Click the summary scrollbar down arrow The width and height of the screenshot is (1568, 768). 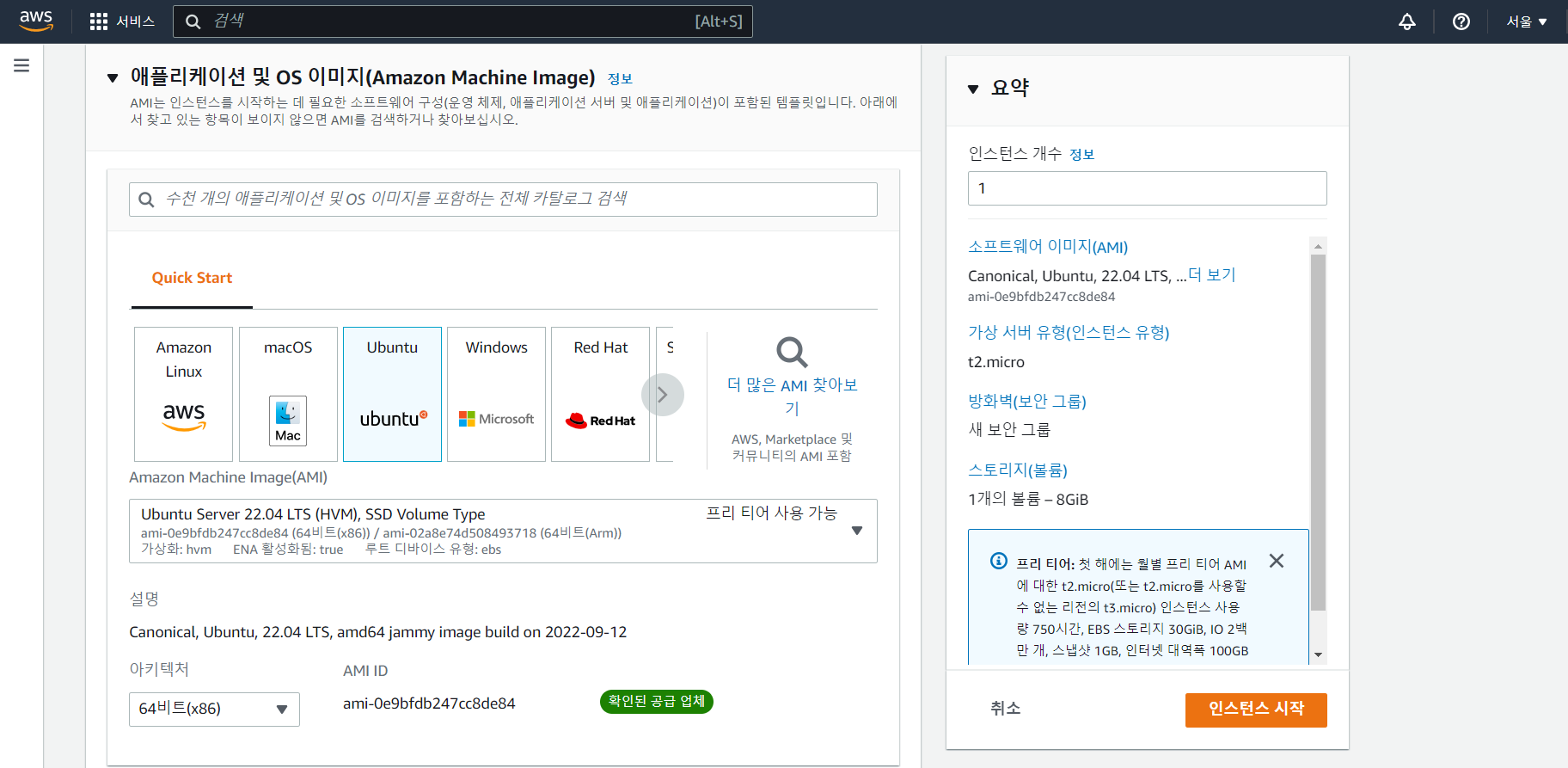tap(1318, 655)
